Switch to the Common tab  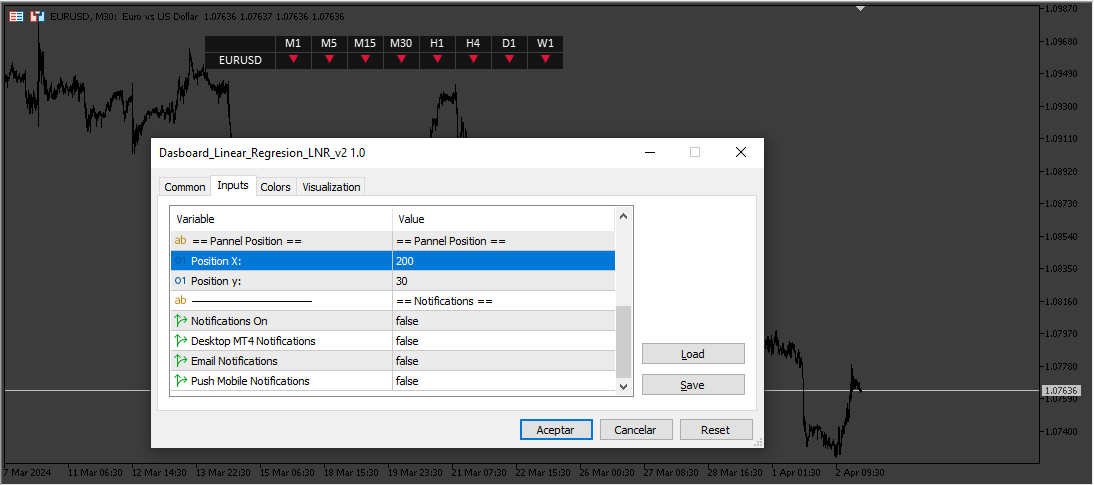coord(185,187)
